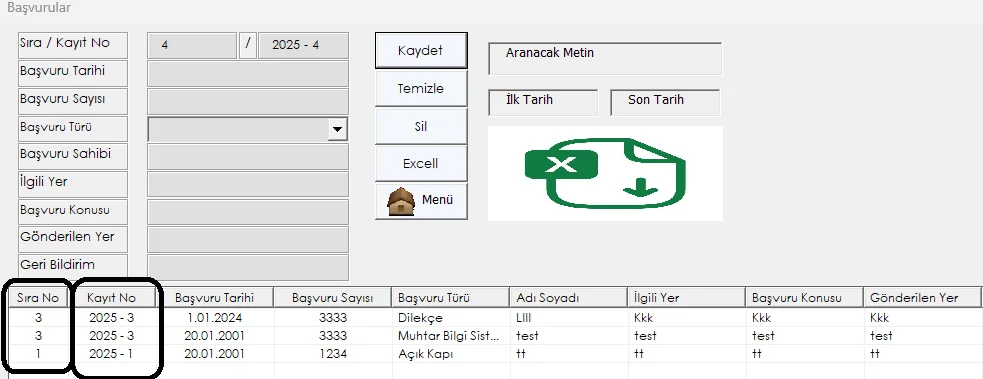Sort by Kayıt No column header
983x379 pixels.
tap(112, 298)
